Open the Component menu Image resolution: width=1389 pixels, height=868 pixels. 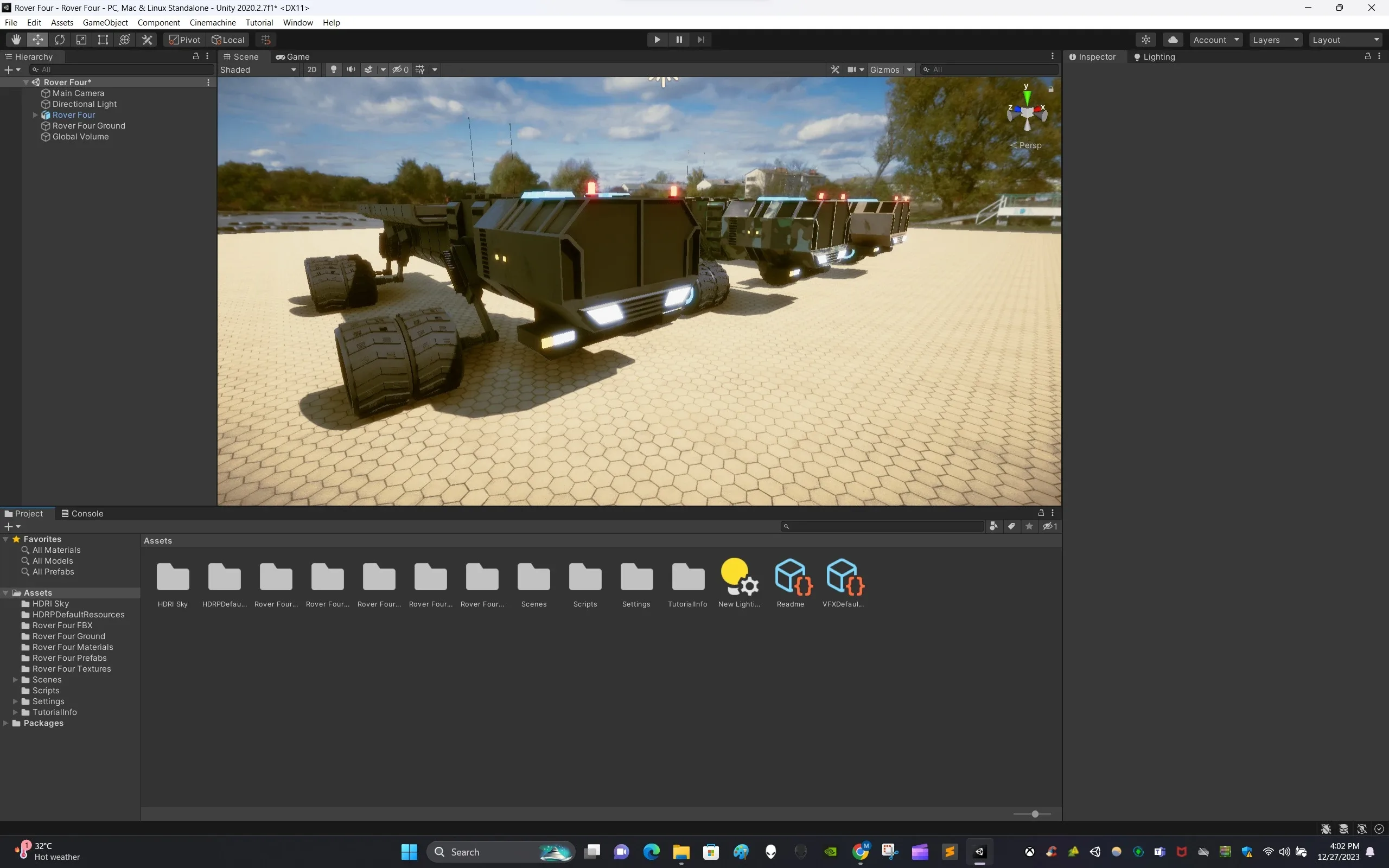pyautogui.click(x=158, y=22)
